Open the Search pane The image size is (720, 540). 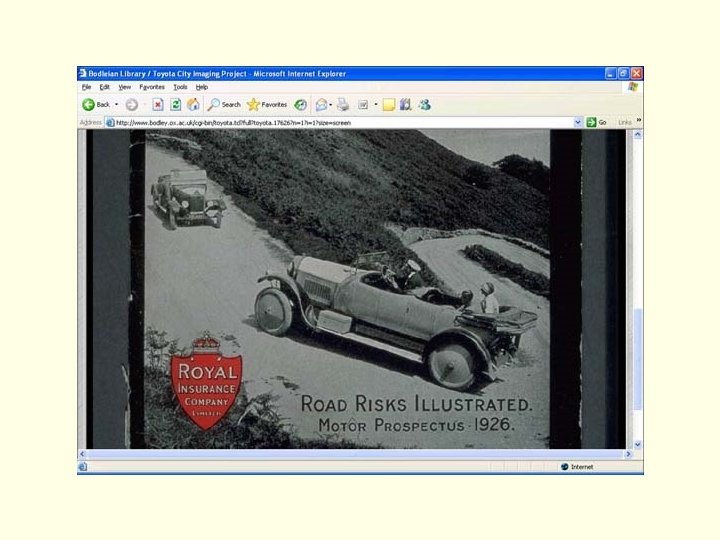click(x=224, y=105)
